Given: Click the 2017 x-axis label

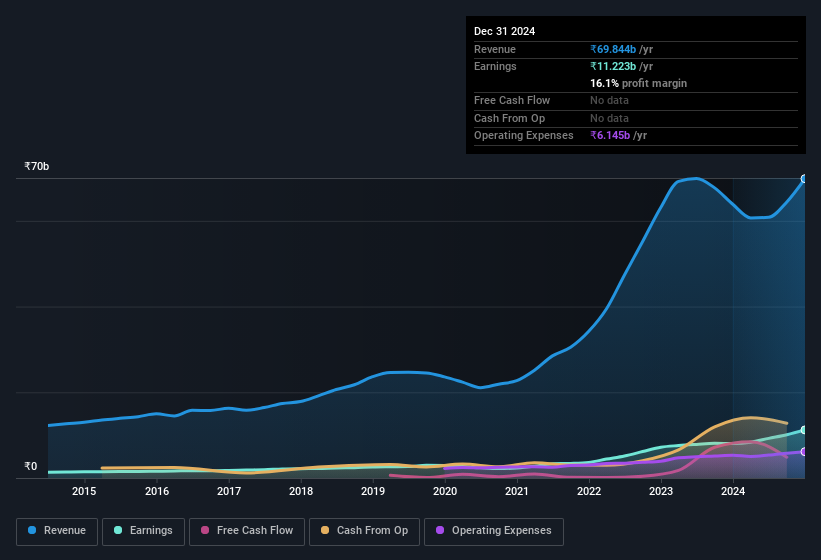Looking at the screenshot, I should 229,491.
